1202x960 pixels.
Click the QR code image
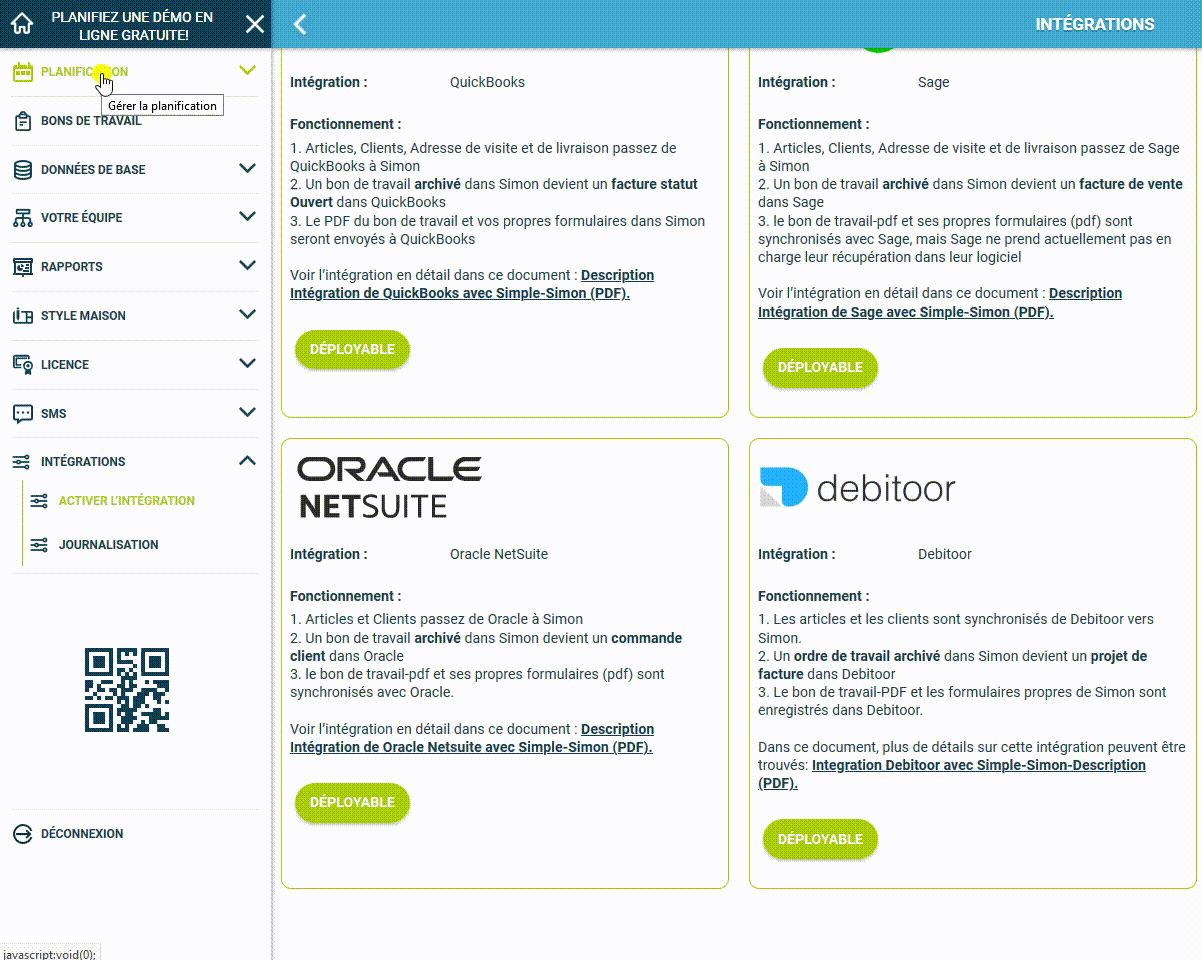click(127, 690)
